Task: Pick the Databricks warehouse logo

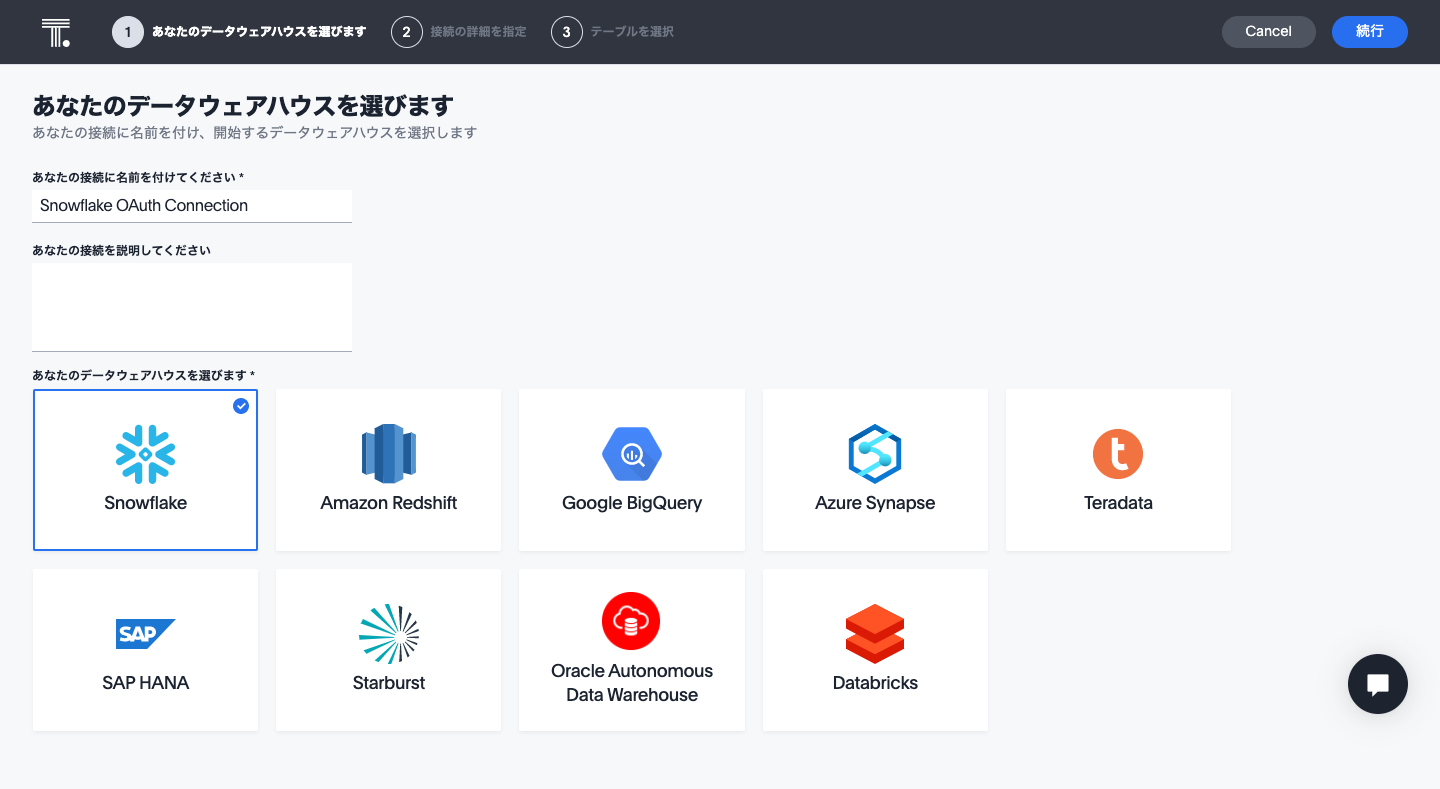Action: [875, 633]
